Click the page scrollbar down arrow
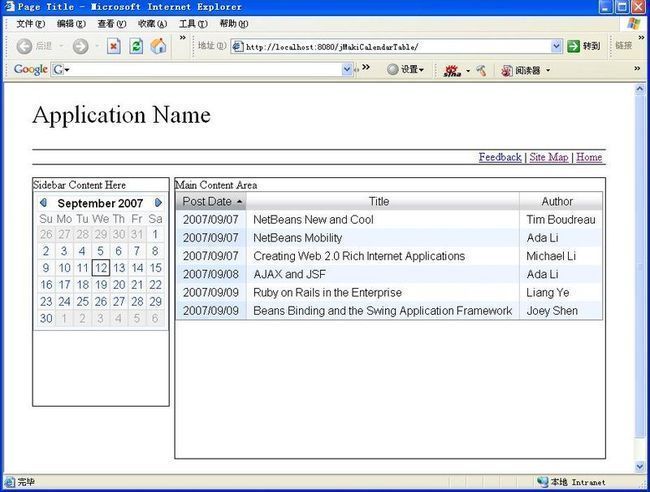The width and height of the screenshot is (650, 492). [x=640, y=466]
